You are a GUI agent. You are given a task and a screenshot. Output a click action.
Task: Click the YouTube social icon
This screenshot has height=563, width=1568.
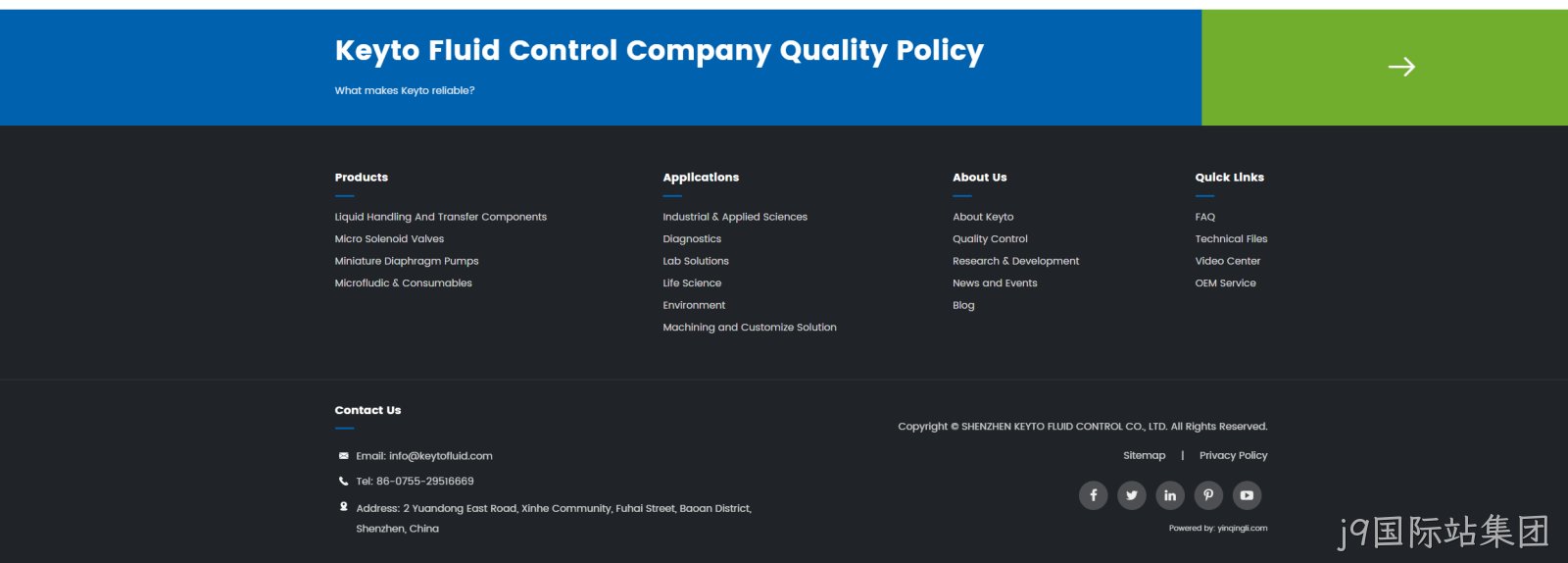1247,495
